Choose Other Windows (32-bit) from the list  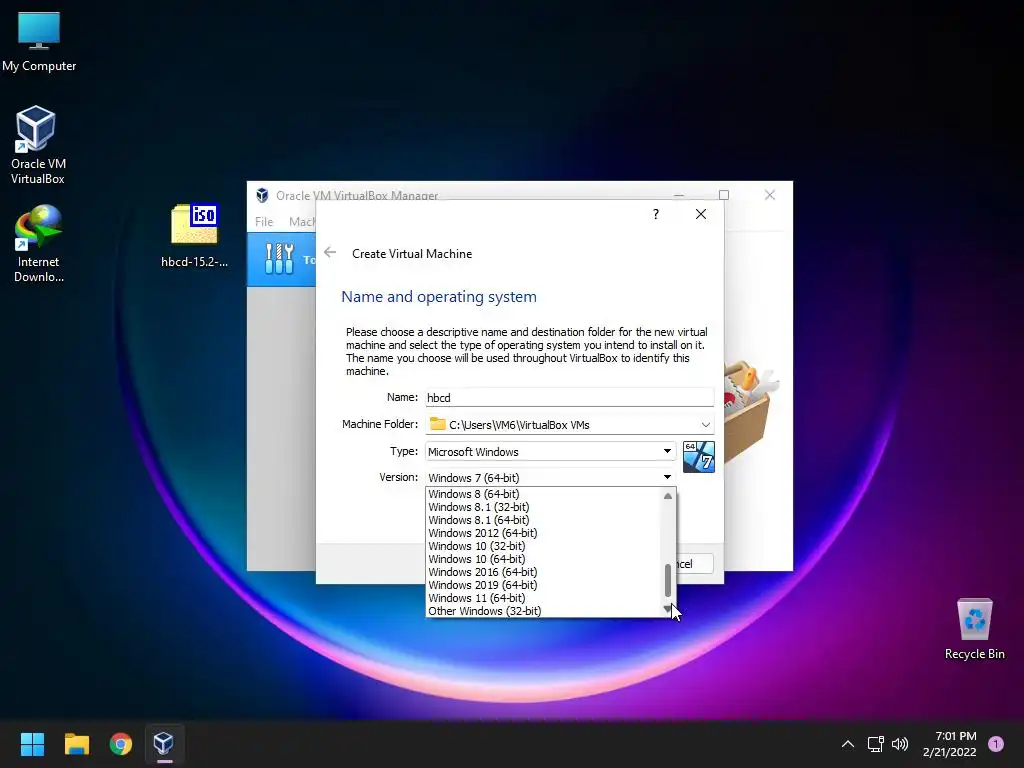(543, 611)
